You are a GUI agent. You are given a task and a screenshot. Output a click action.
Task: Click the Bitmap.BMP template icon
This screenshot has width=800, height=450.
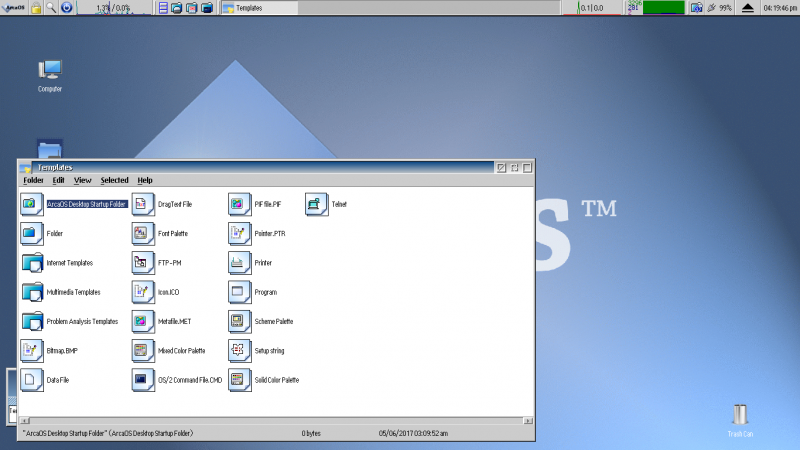[31, 351]
